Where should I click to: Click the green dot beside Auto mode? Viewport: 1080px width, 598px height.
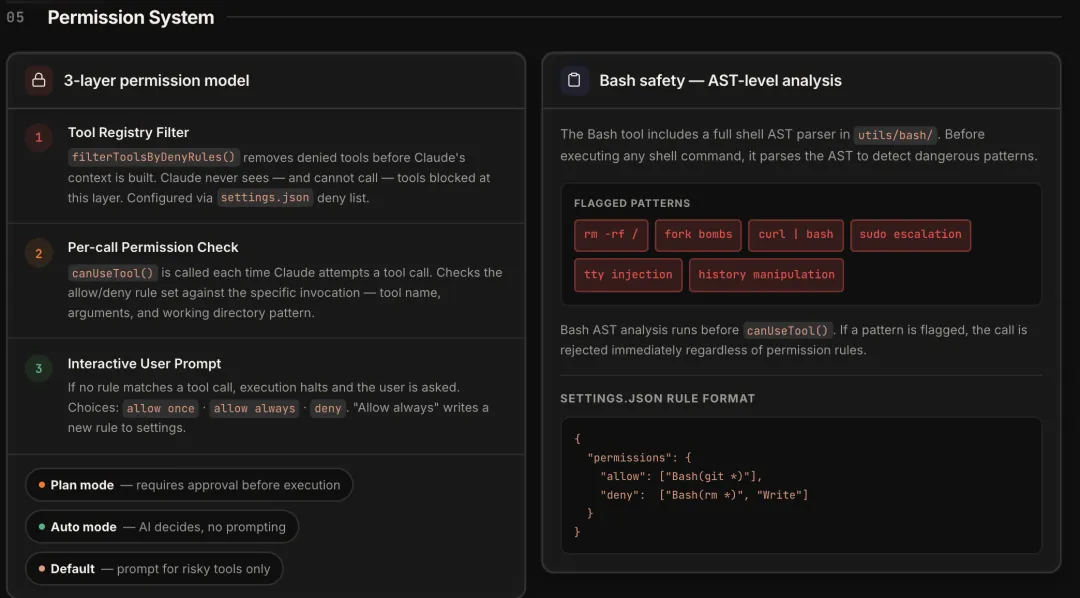tap(42, 527)
